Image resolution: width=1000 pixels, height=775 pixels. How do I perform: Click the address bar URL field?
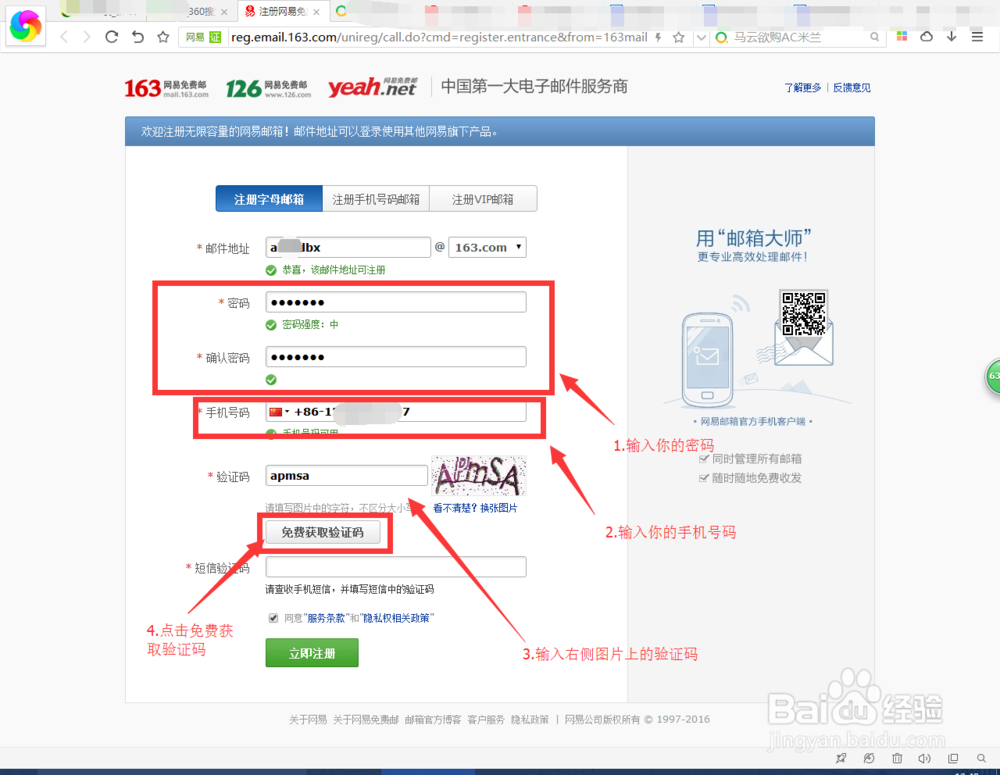[439, 38]
